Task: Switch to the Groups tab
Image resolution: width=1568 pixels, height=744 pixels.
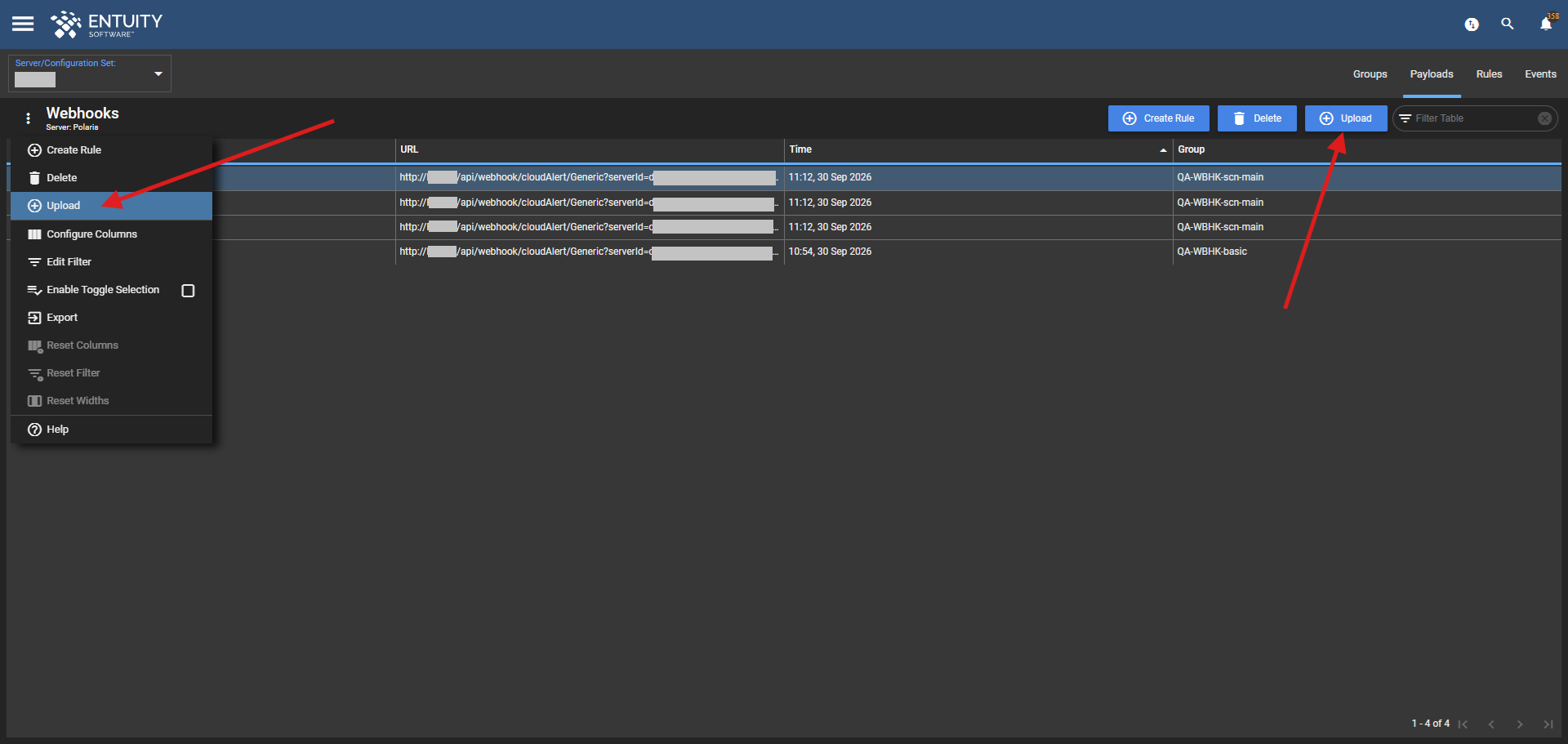Action: [x=1370, y=74]
